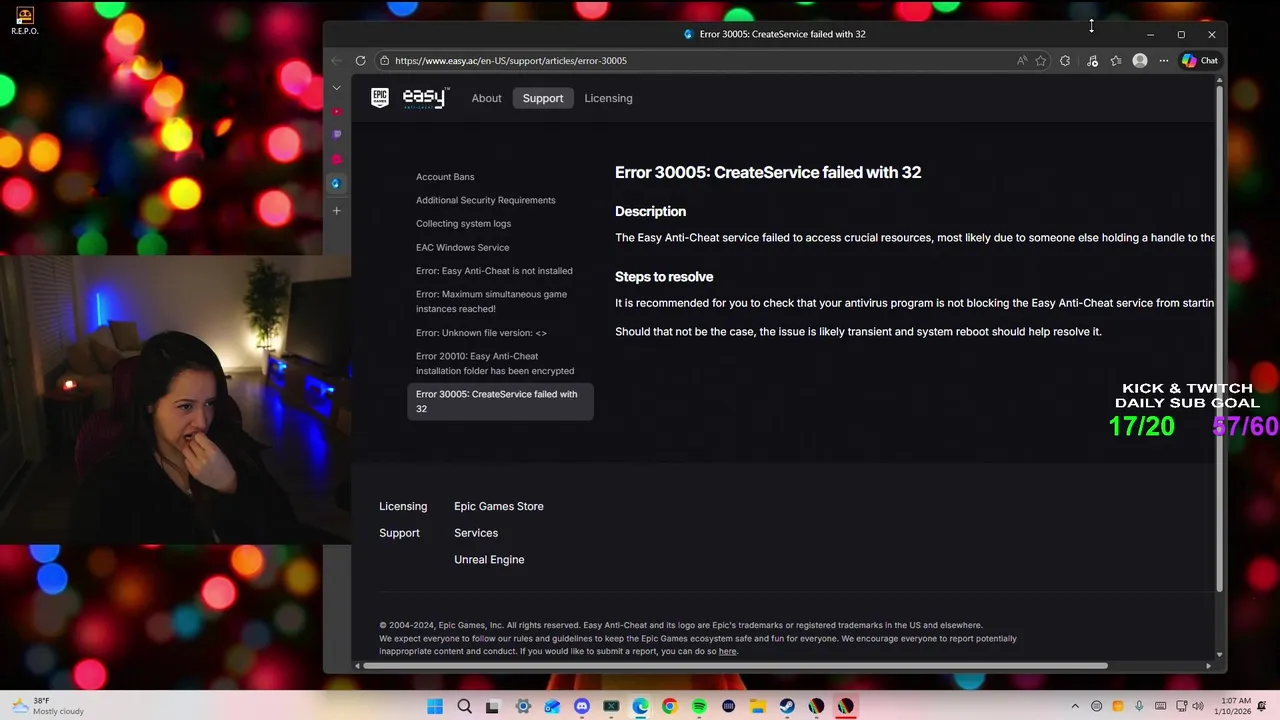Image resolution: width=1280 pixels, height=720 pixels.
Task: Open Google Chrome from the taskbar
Action: 669,707
